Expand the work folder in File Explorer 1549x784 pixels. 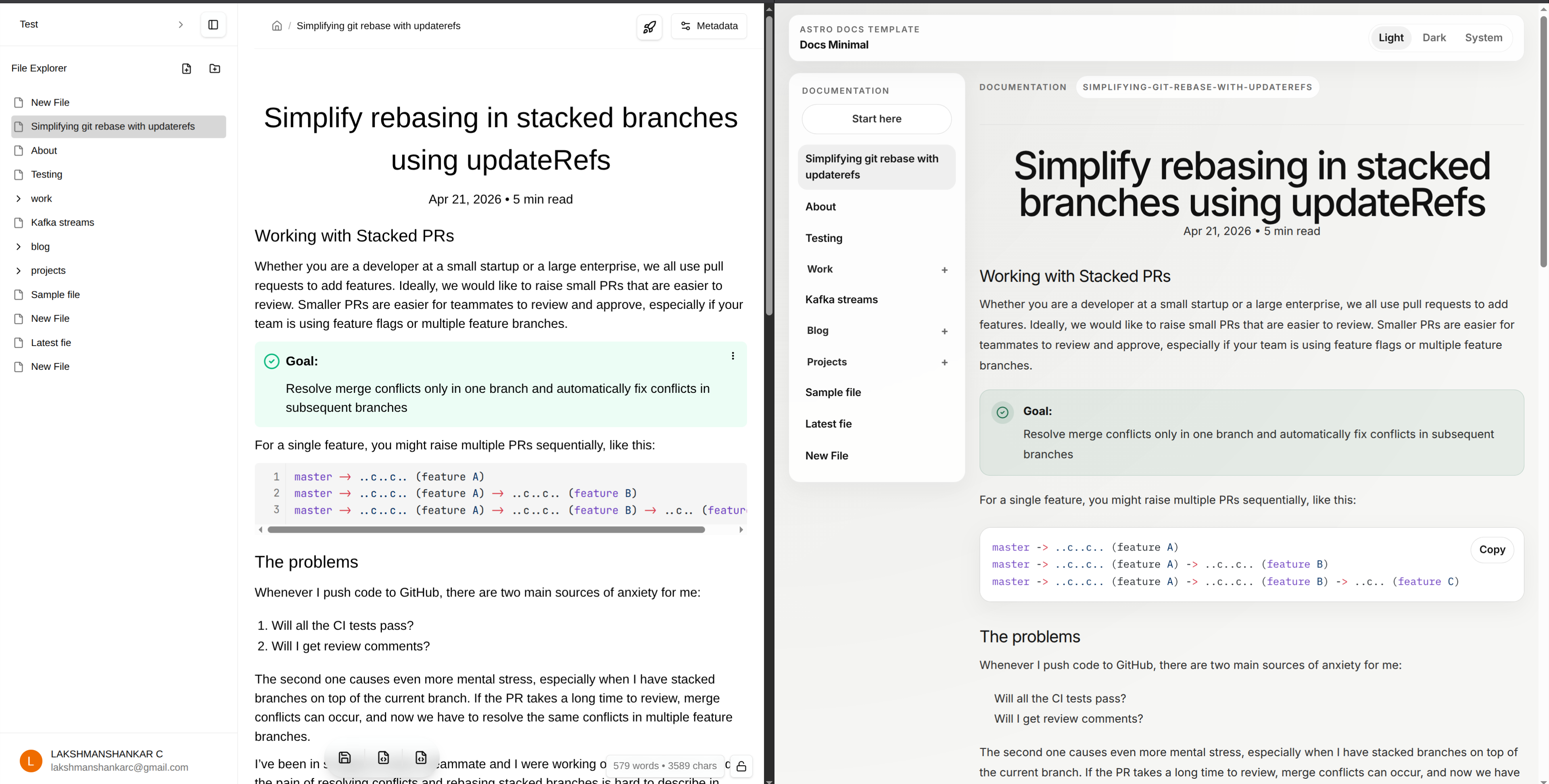19,198
